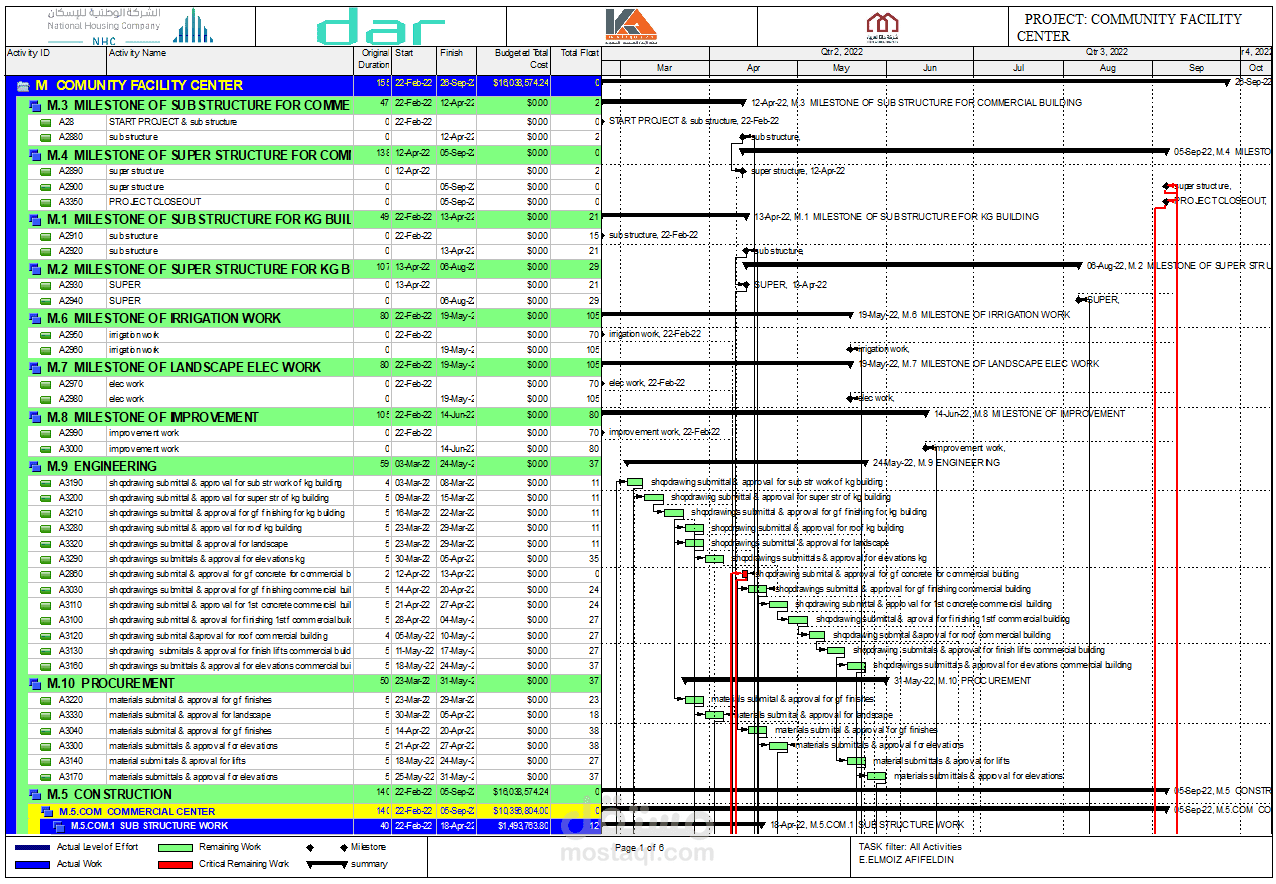Click the activity icon for row A2880

[45, 137]
